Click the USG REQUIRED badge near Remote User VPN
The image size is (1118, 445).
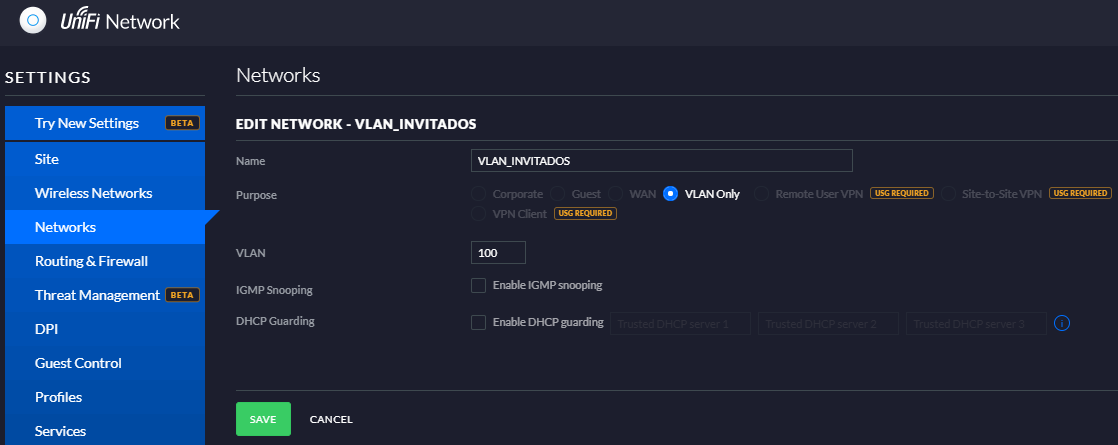click(901, 193)
